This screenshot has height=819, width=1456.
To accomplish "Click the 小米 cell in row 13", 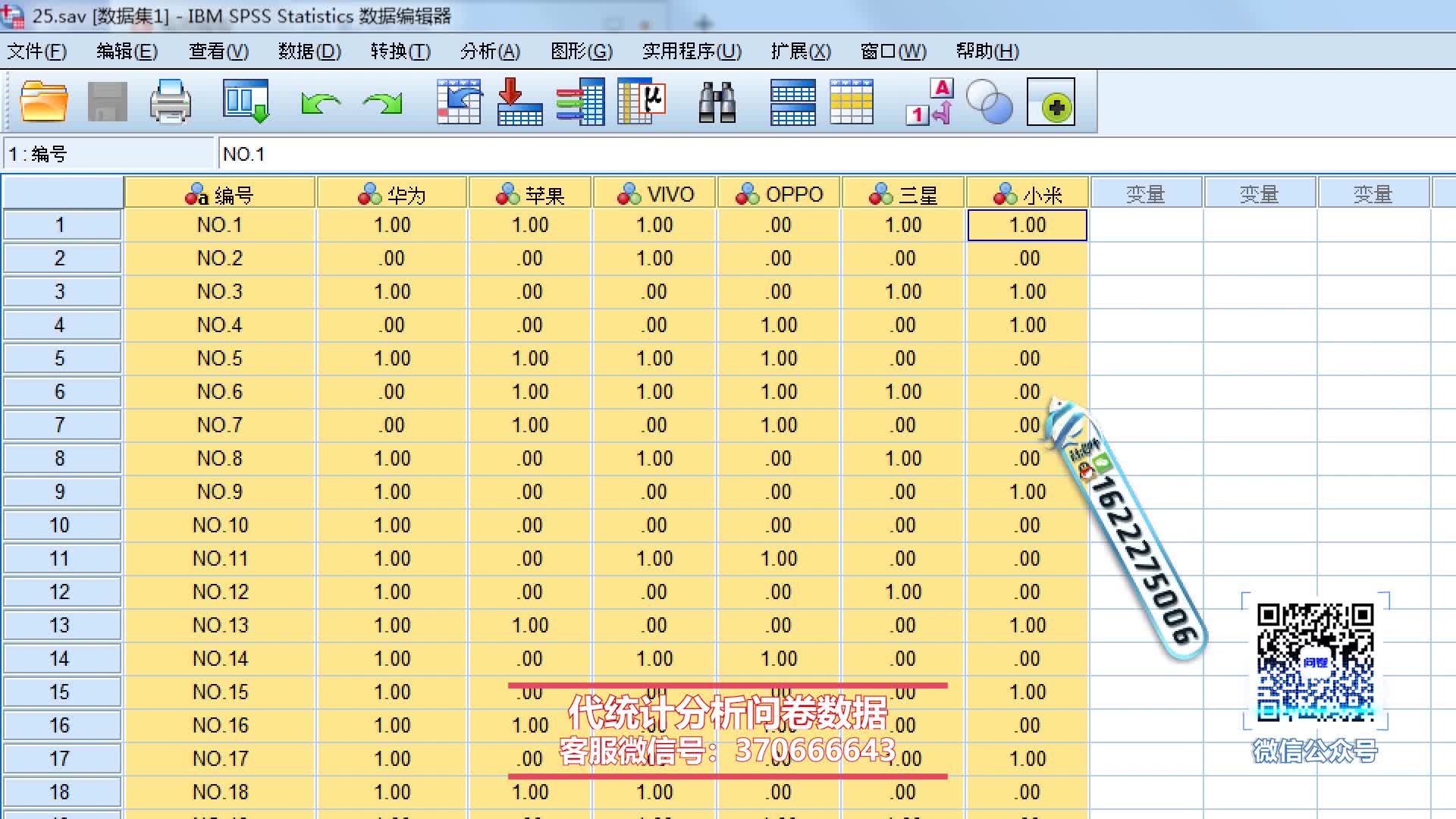I will [1028, 626].
